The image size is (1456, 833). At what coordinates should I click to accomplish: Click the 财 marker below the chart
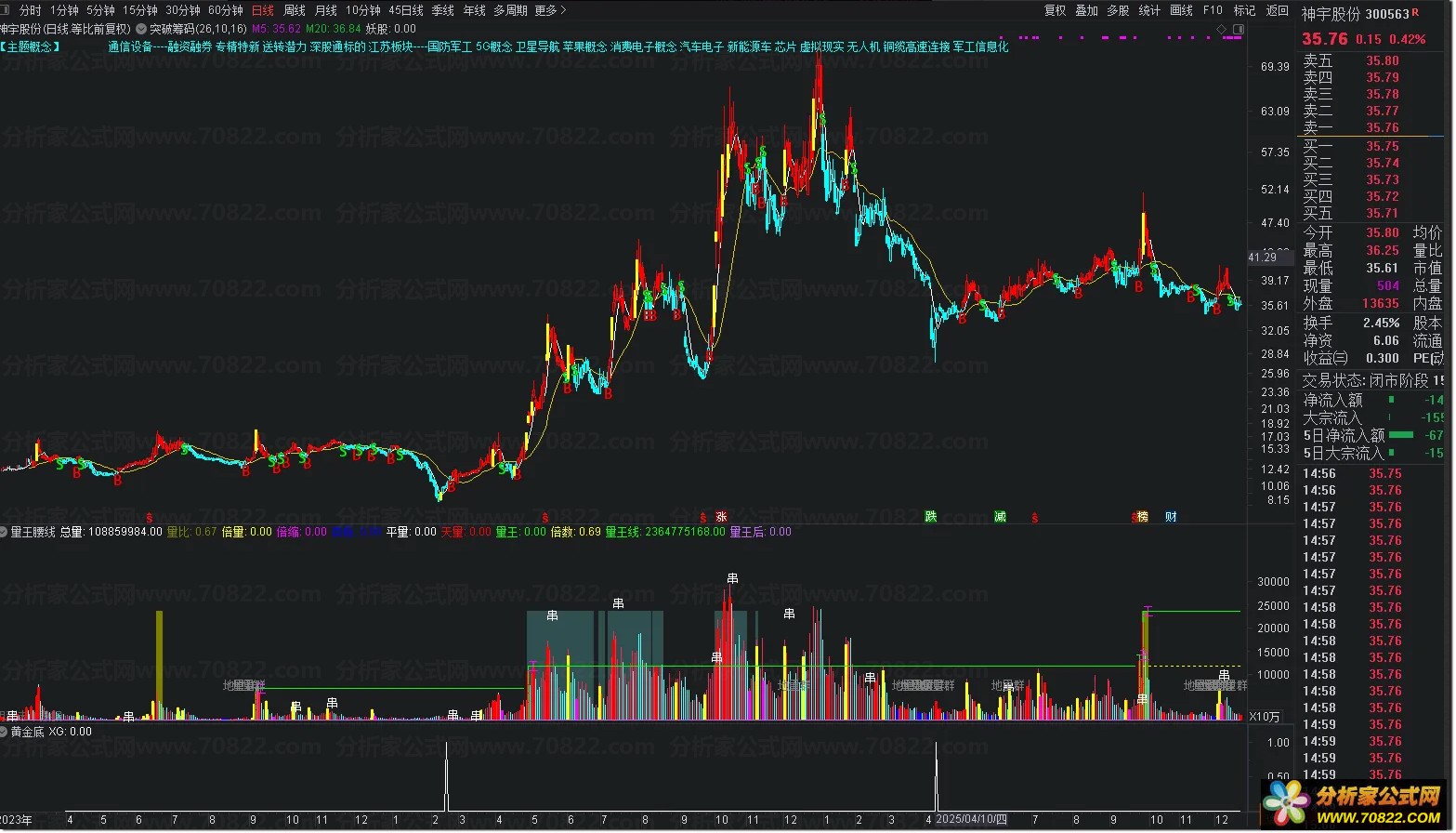[x=1171, y=517]
